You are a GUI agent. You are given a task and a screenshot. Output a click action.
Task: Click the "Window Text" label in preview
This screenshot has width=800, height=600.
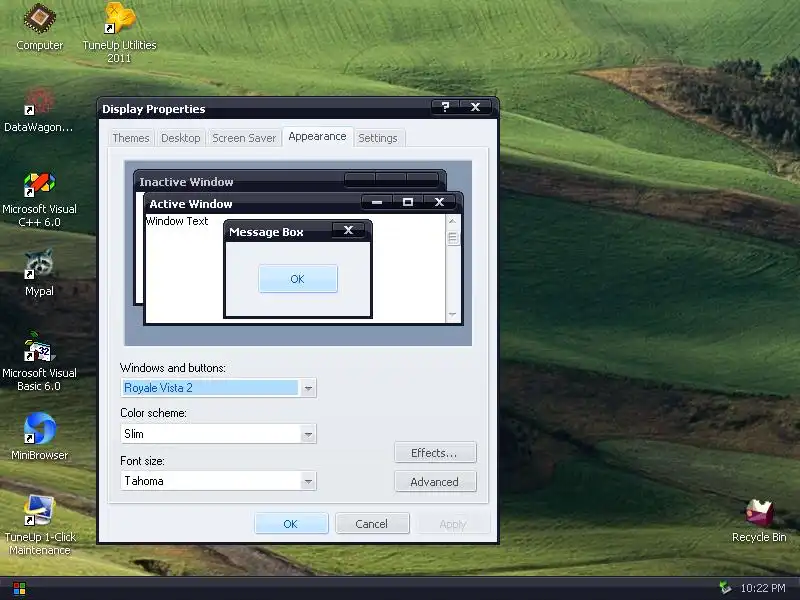tap(177, 221)
